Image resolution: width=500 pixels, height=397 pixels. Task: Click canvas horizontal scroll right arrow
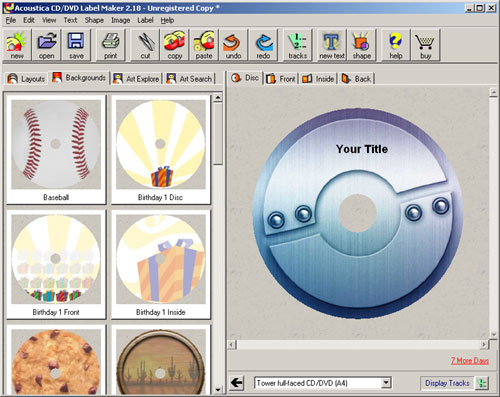[484, 344]
